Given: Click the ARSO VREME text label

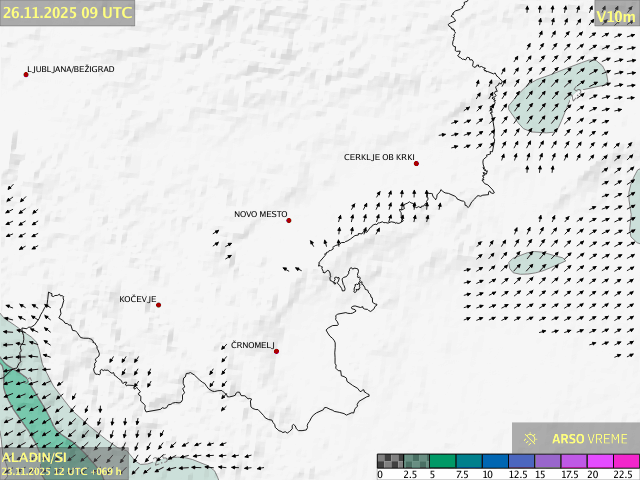Looking at the screenshot, I should click(590, 439).
